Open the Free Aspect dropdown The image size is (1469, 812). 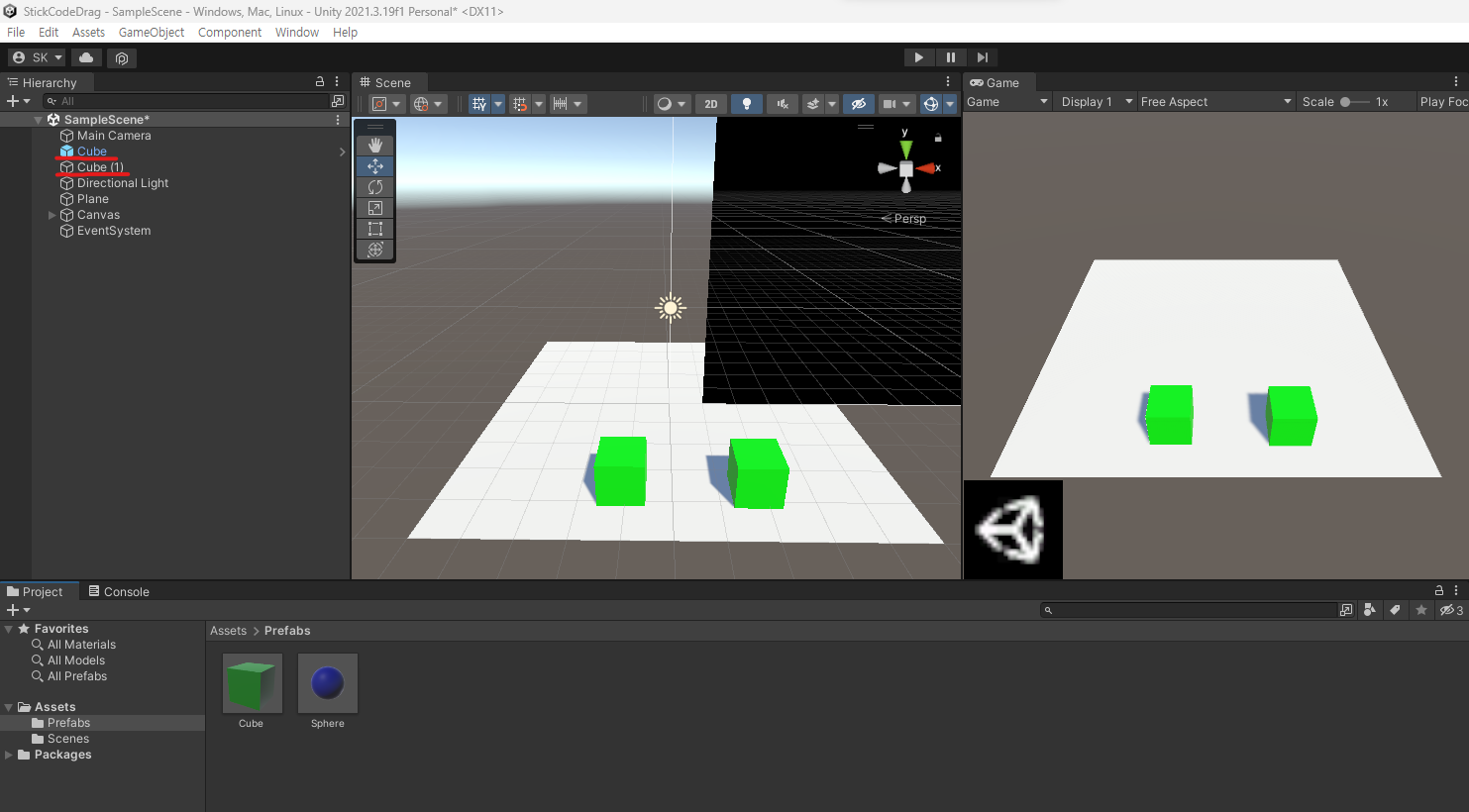(1215, 102)
